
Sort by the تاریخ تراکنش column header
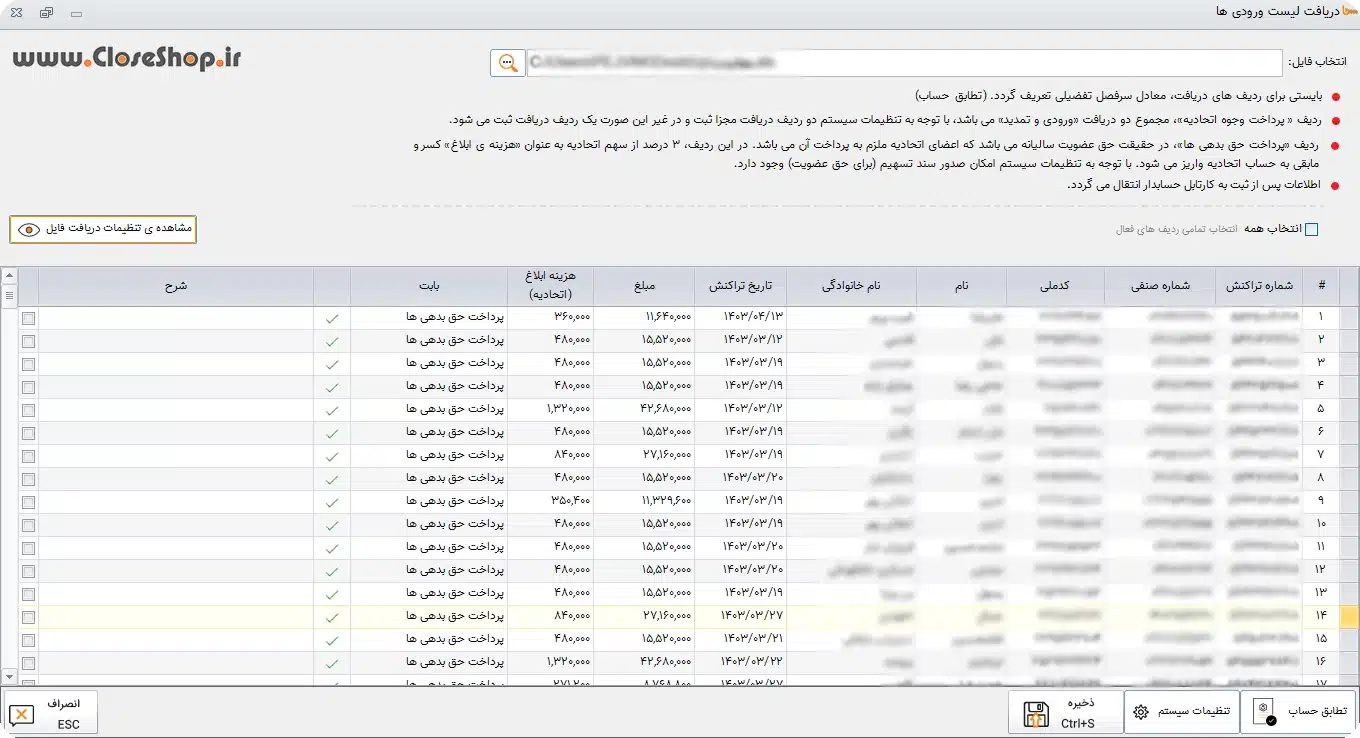pos(740,286)
